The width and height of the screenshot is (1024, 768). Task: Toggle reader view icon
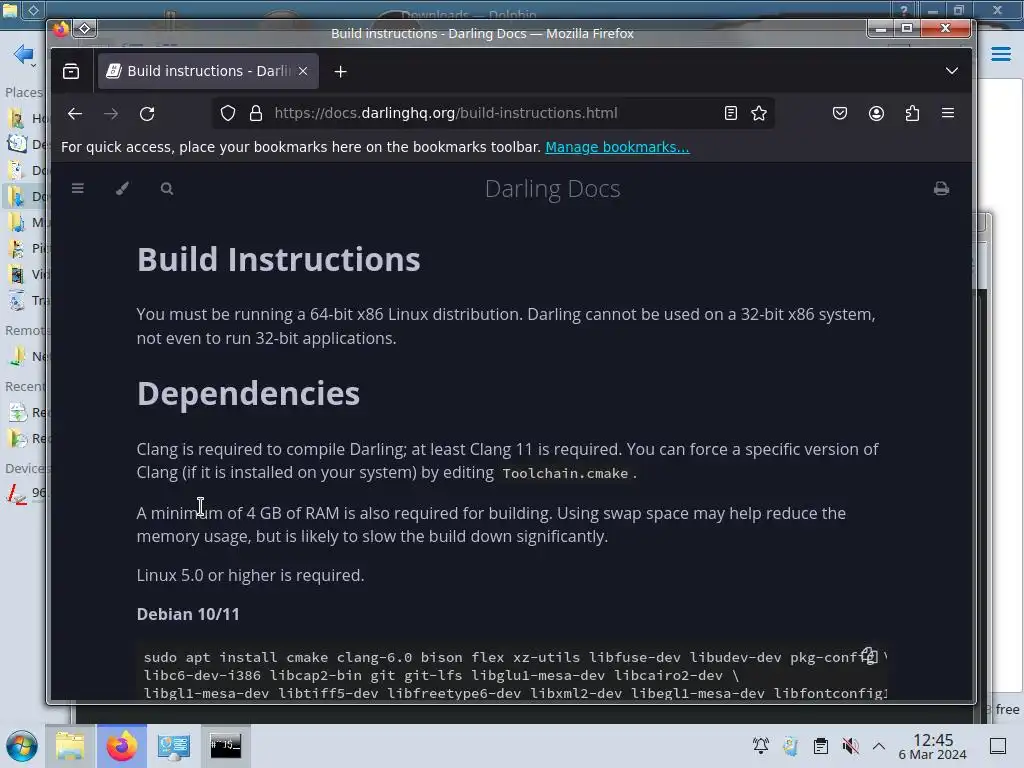731,113
